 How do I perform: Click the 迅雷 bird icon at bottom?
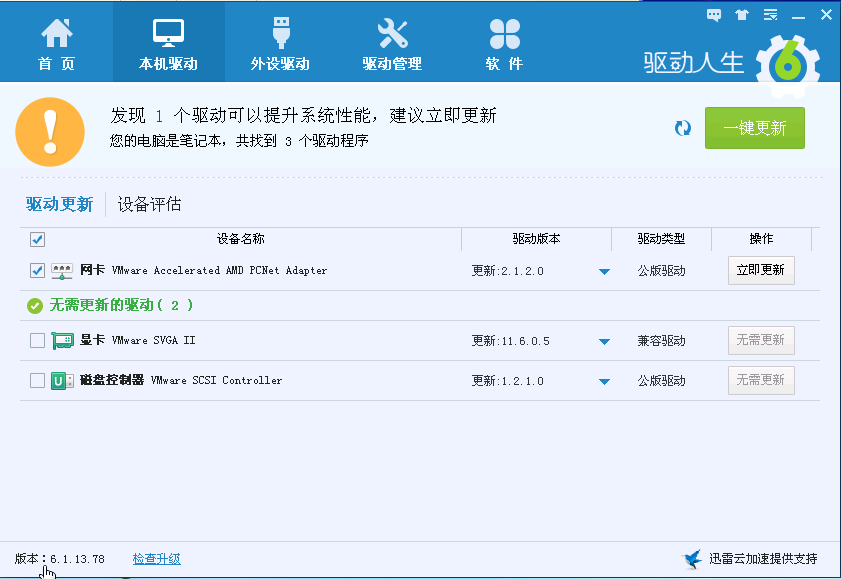pos(692,559)
